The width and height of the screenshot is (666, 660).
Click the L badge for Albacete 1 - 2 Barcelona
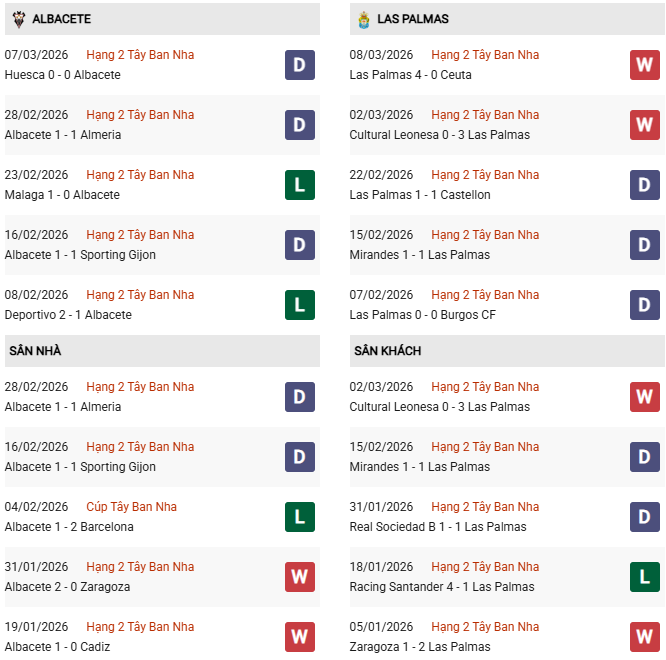pos(300,517)
